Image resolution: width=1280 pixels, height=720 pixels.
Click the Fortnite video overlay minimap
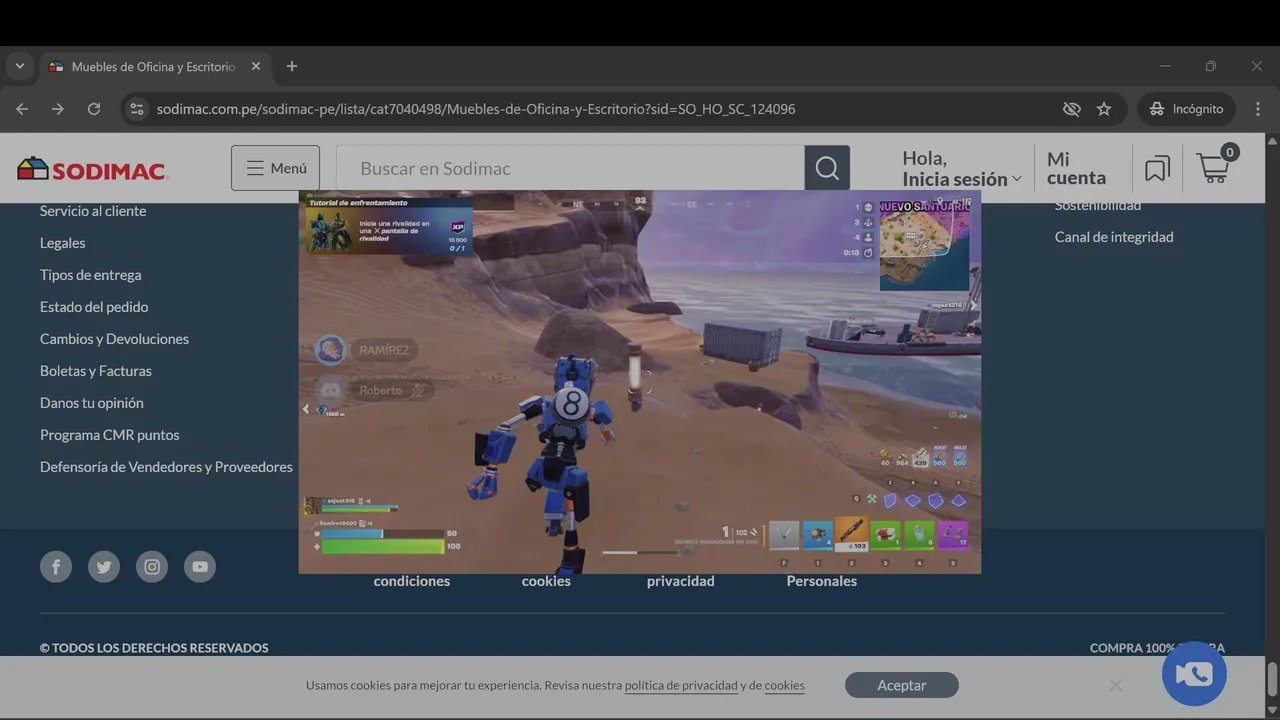925,247
